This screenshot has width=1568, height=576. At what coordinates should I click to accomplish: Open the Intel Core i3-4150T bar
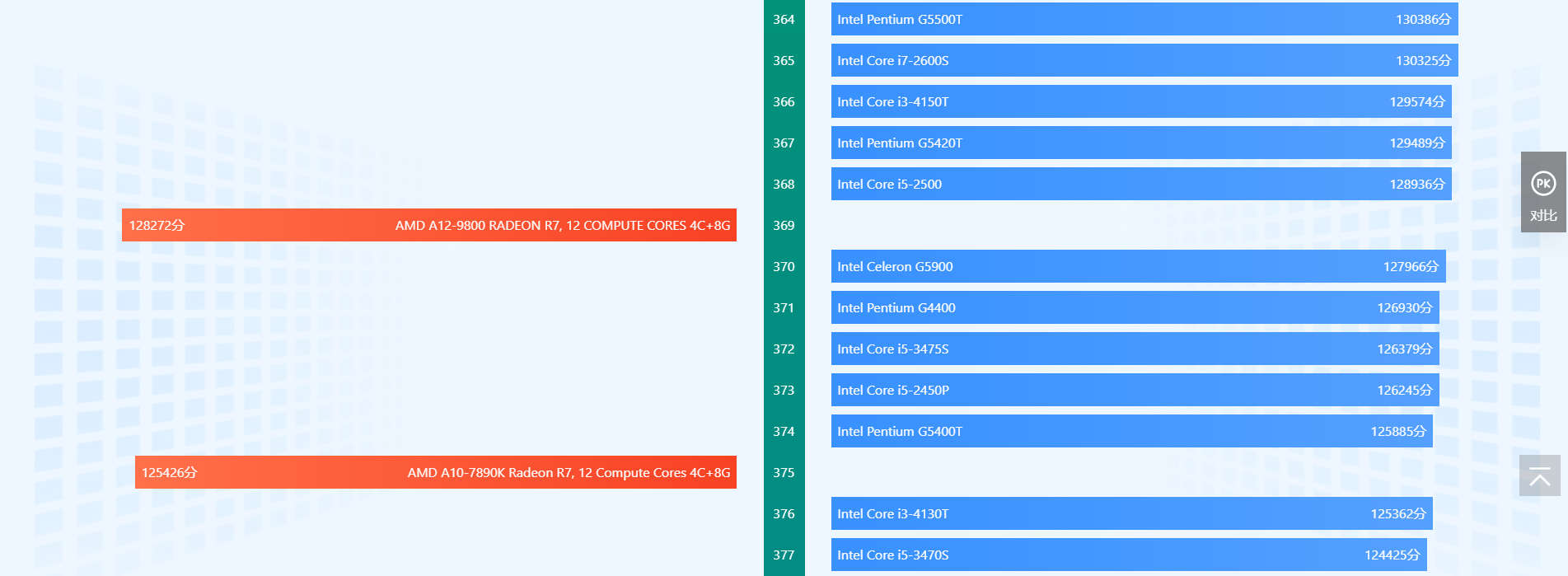[1141, 101]
